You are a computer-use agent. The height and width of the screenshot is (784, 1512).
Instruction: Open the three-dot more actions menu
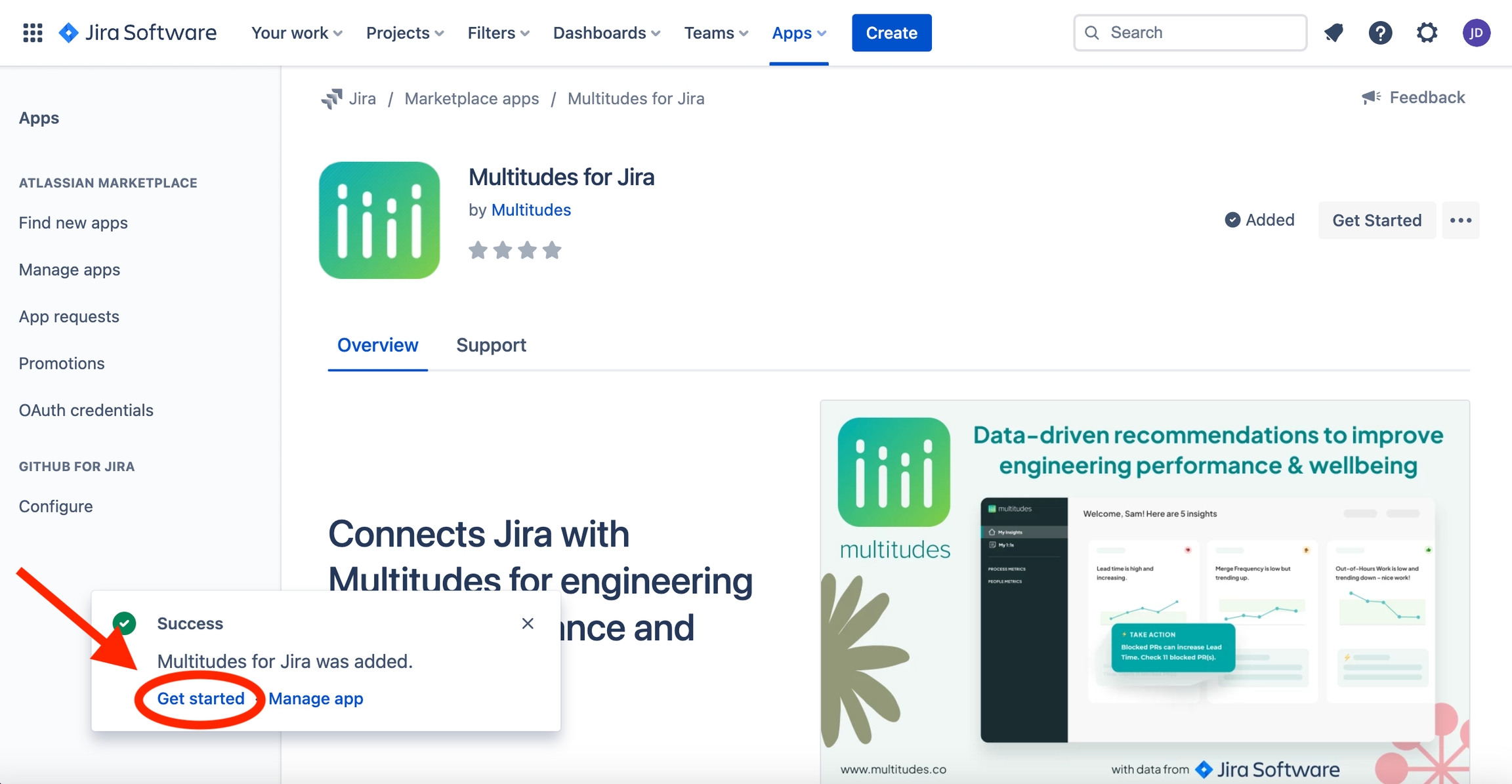(x=1460, y=220)
